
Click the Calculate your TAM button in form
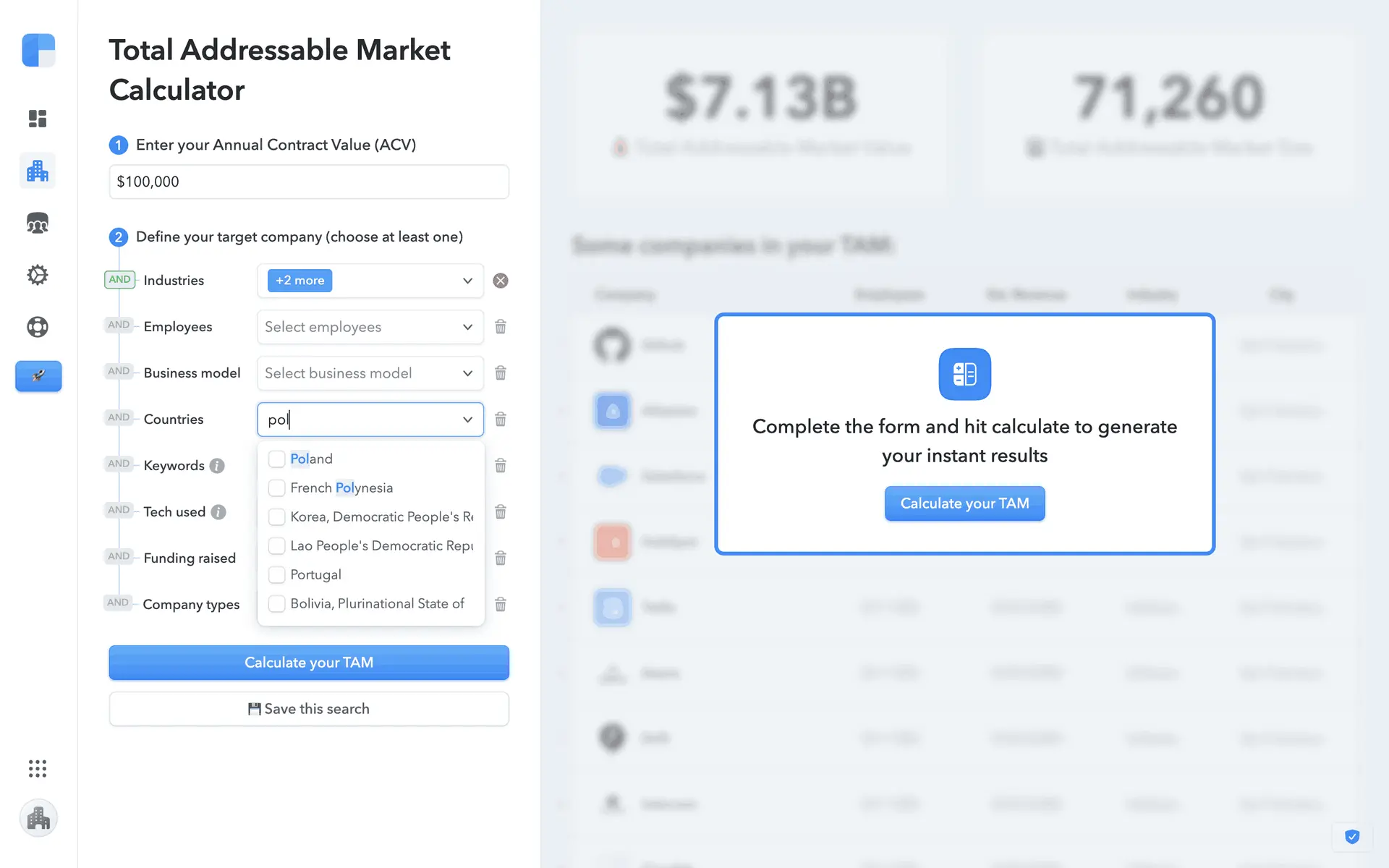tap(309, 663)
